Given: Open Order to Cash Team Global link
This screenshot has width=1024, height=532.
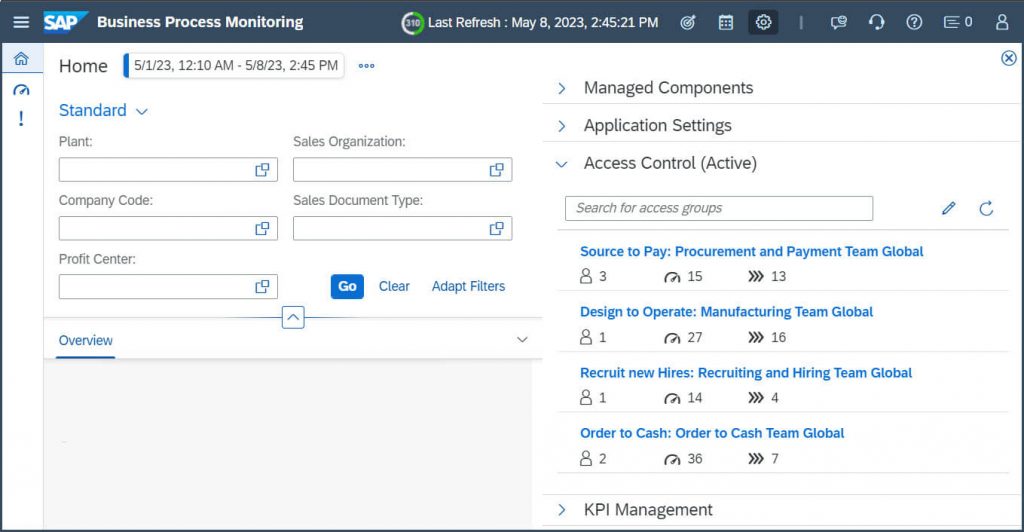Looking at the screenshot, I should (x=712, y=433).
